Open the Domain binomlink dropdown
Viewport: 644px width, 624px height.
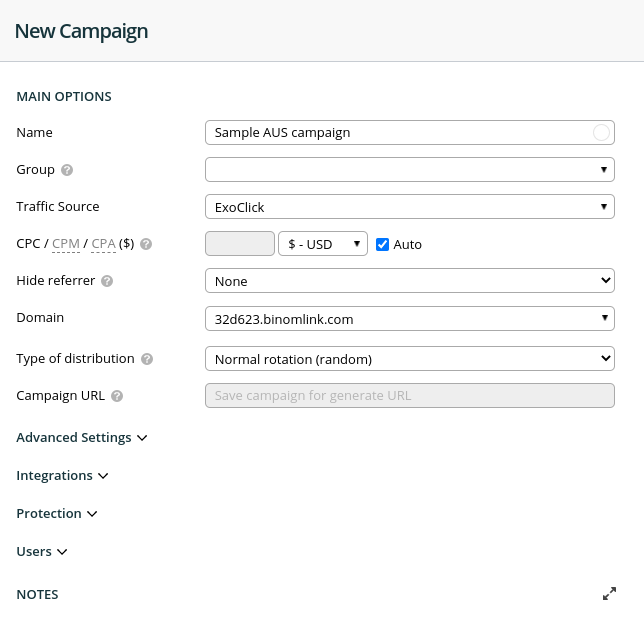tap(409, 319)
